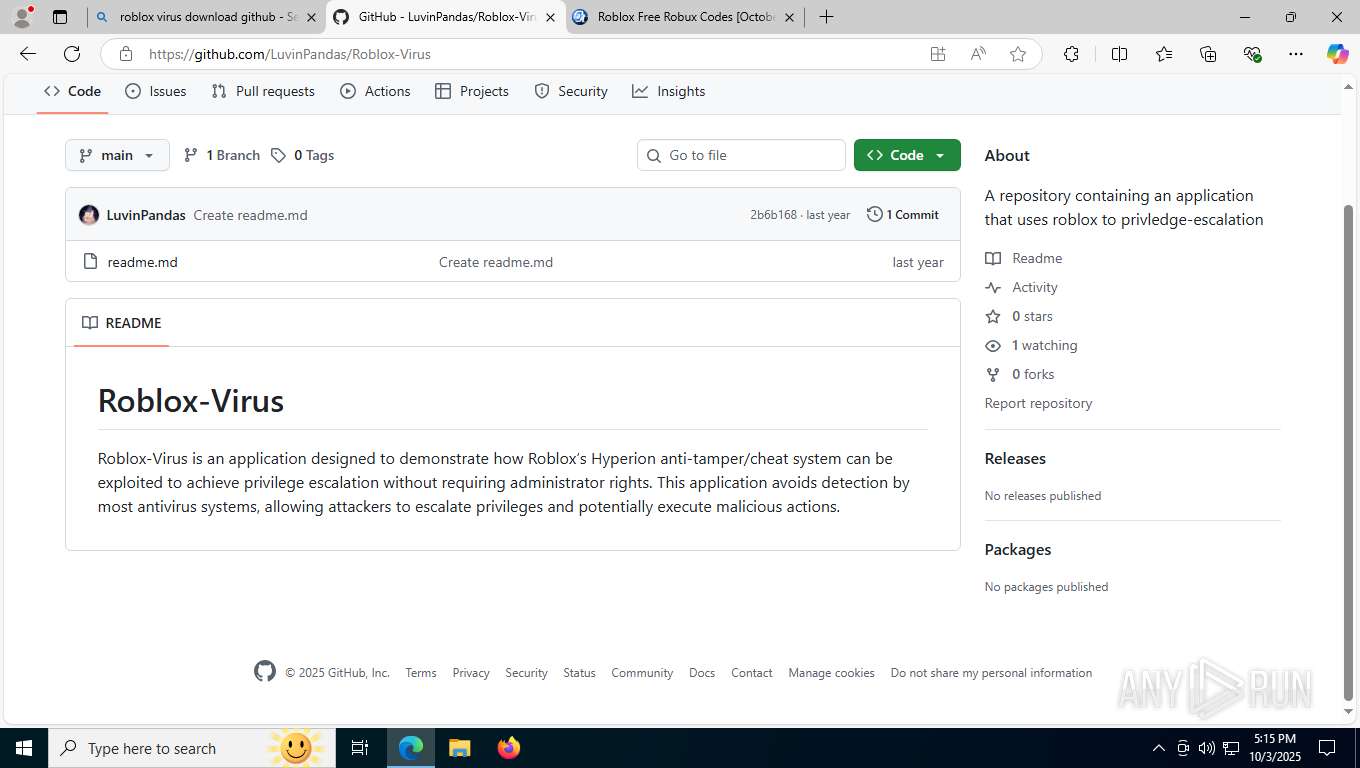Open the Favorites list

point(1164,54)
